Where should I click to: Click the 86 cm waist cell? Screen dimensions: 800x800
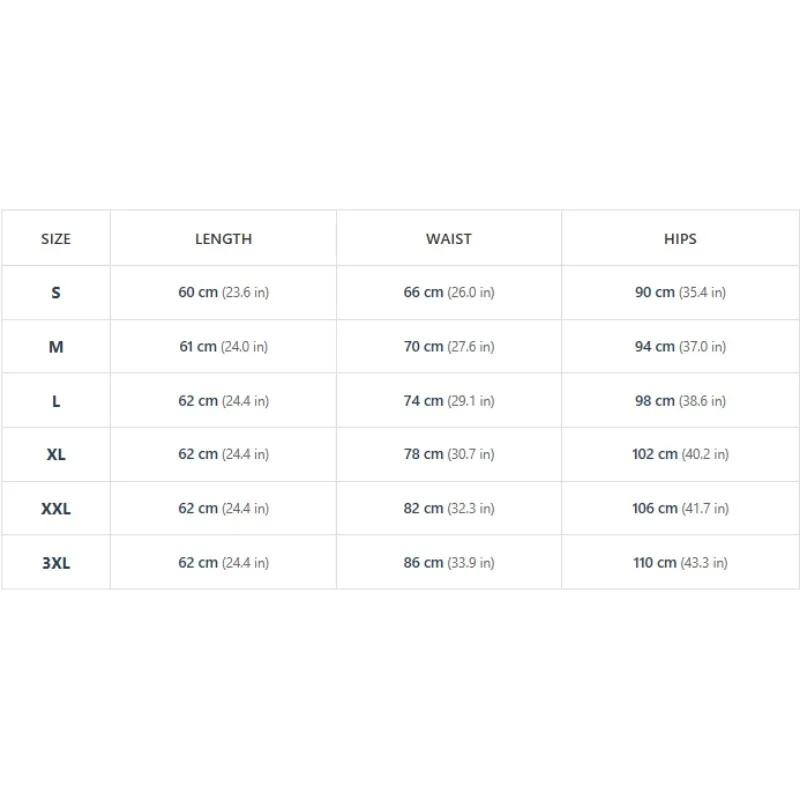click(449, 563)
